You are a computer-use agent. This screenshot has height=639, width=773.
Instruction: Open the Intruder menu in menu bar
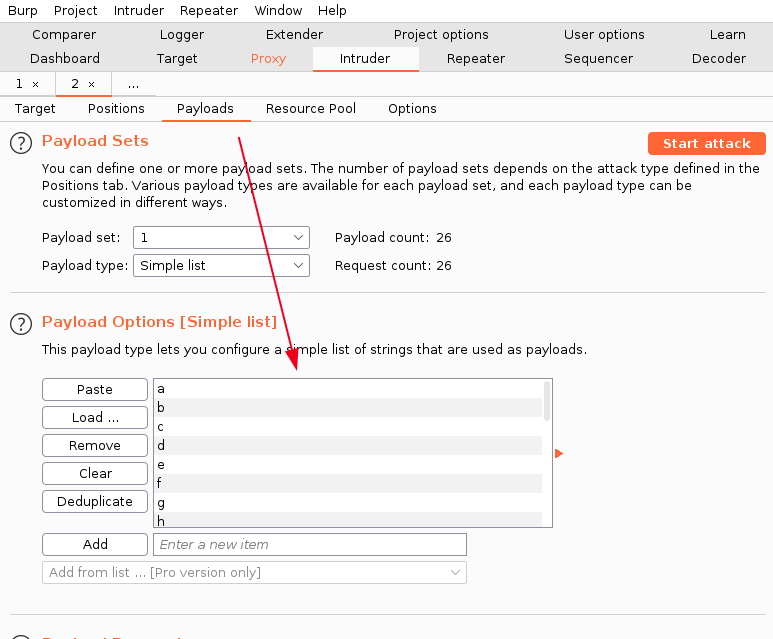[138, 10]
